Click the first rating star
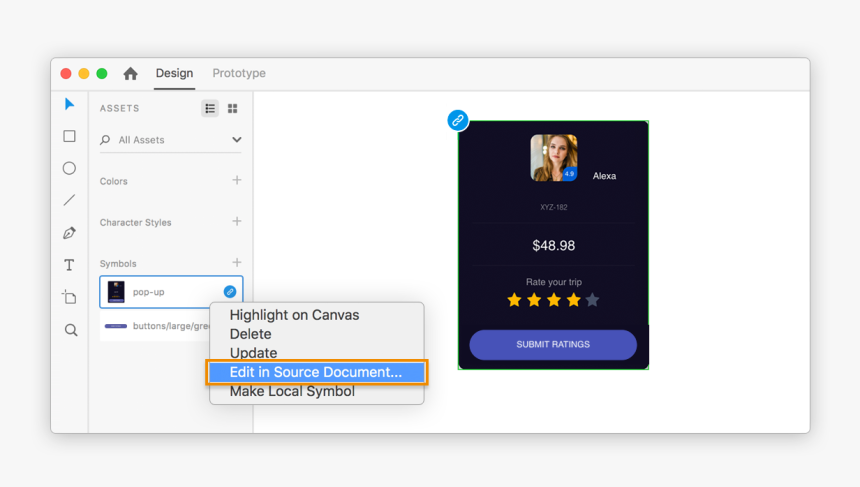Viewport: 860px width, 487px height. click(514, 300)
